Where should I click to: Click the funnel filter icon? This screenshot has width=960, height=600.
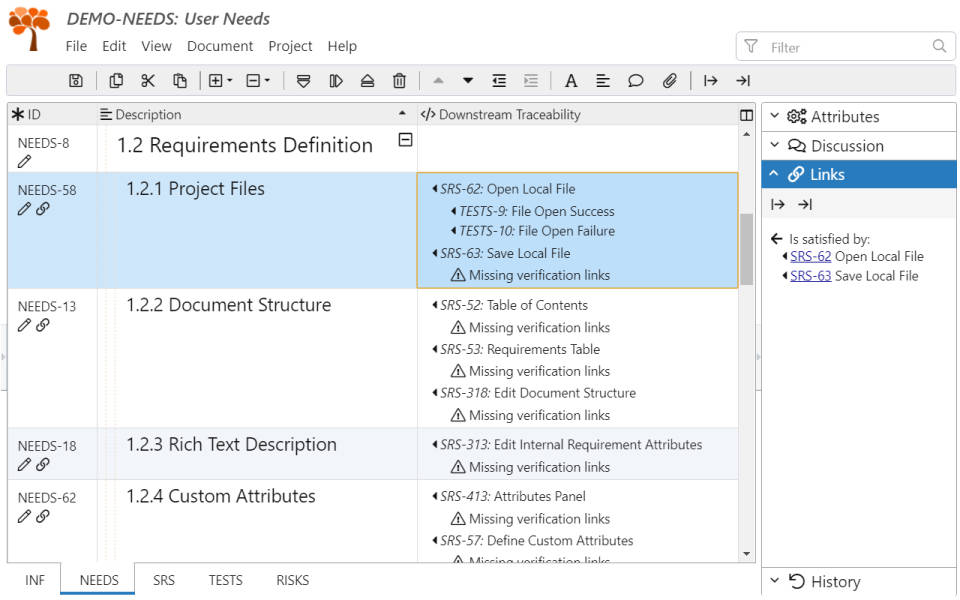(x=750, y=46)
